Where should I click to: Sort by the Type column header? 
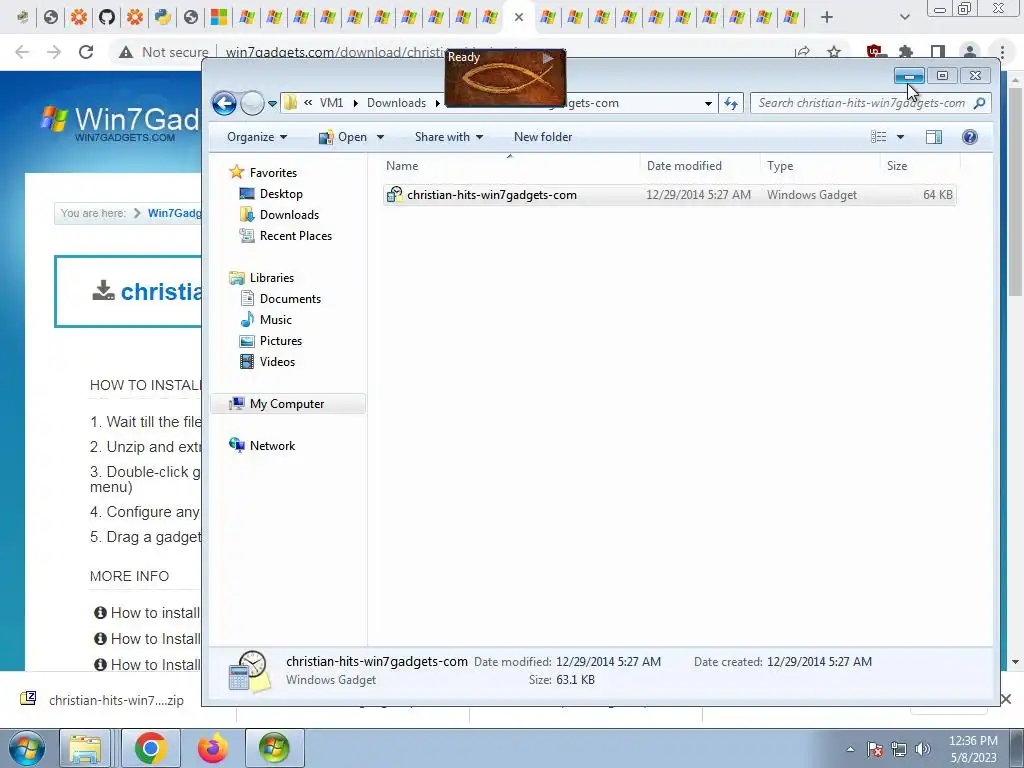tap(820, 166)
